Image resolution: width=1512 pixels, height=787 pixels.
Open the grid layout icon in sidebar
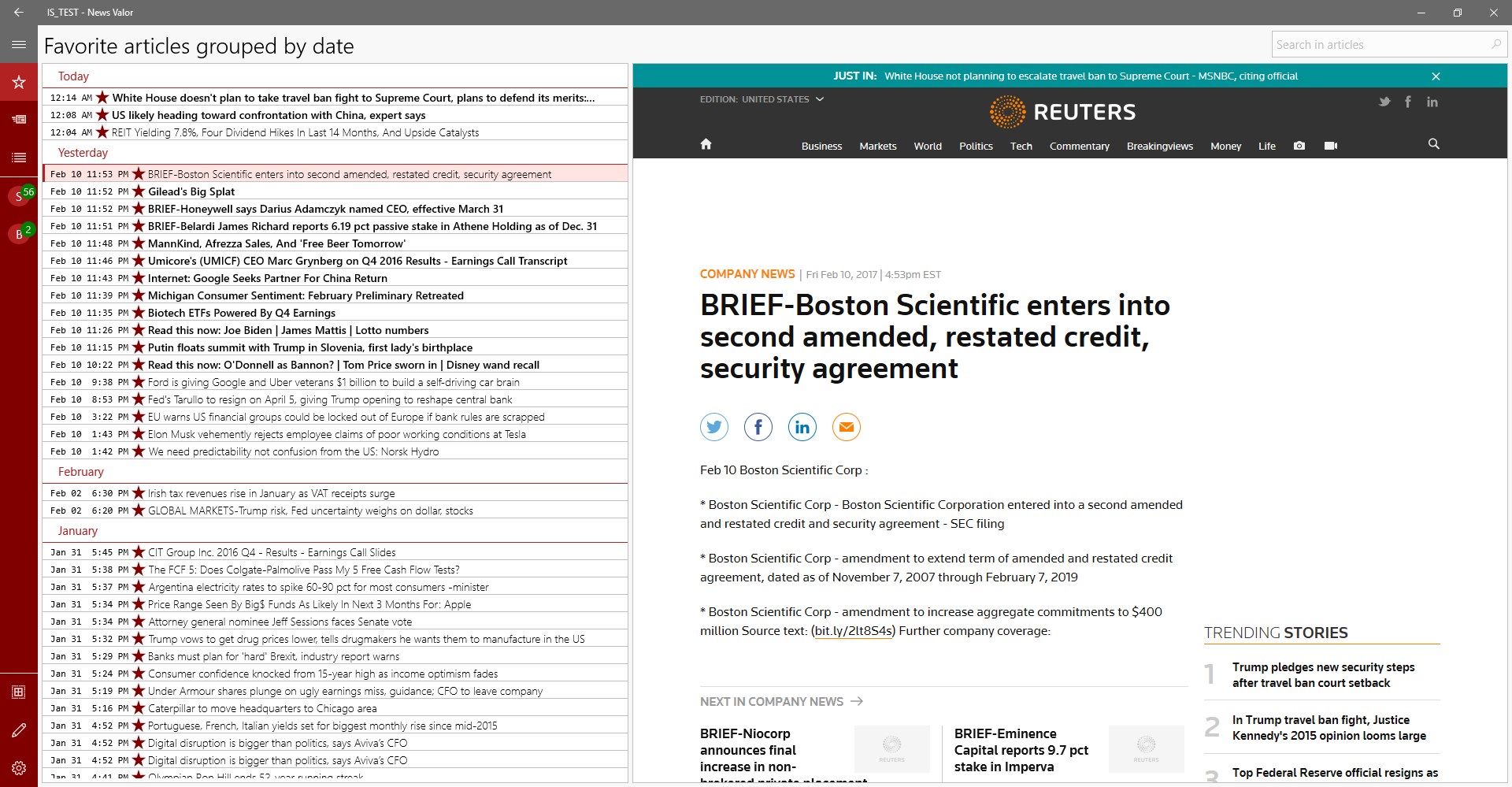click(x=19, y=692)
